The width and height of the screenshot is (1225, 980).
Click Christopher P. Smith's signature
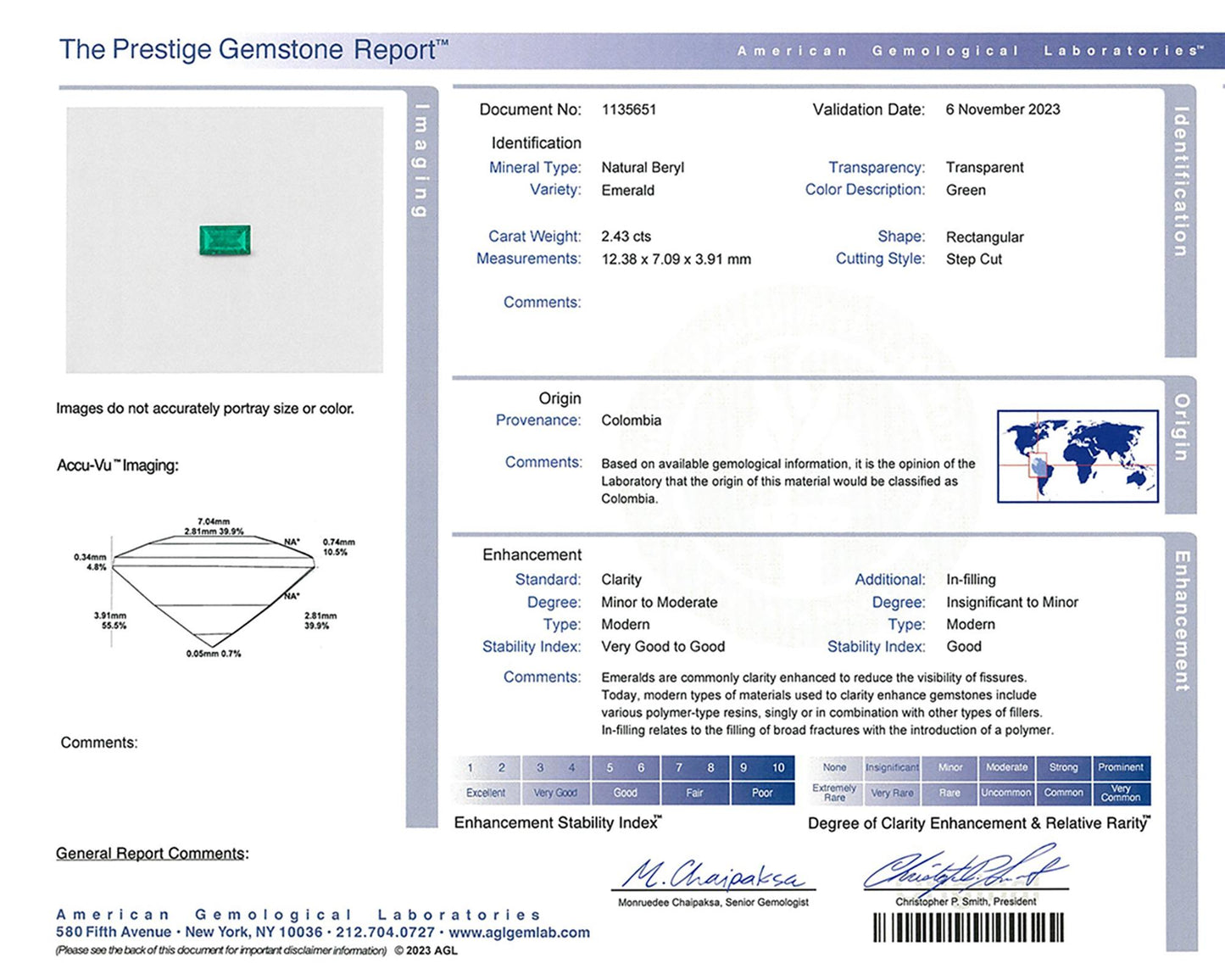pos(965,871)
